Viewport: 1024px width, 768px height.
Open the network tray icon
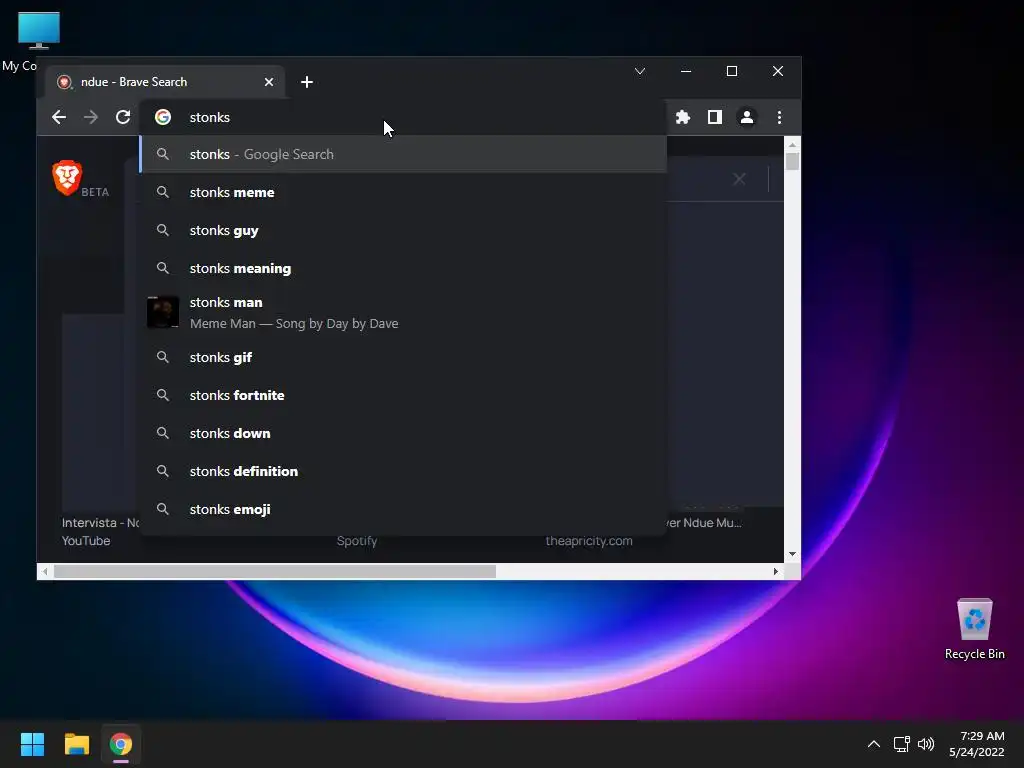click(x=901, y=744)
